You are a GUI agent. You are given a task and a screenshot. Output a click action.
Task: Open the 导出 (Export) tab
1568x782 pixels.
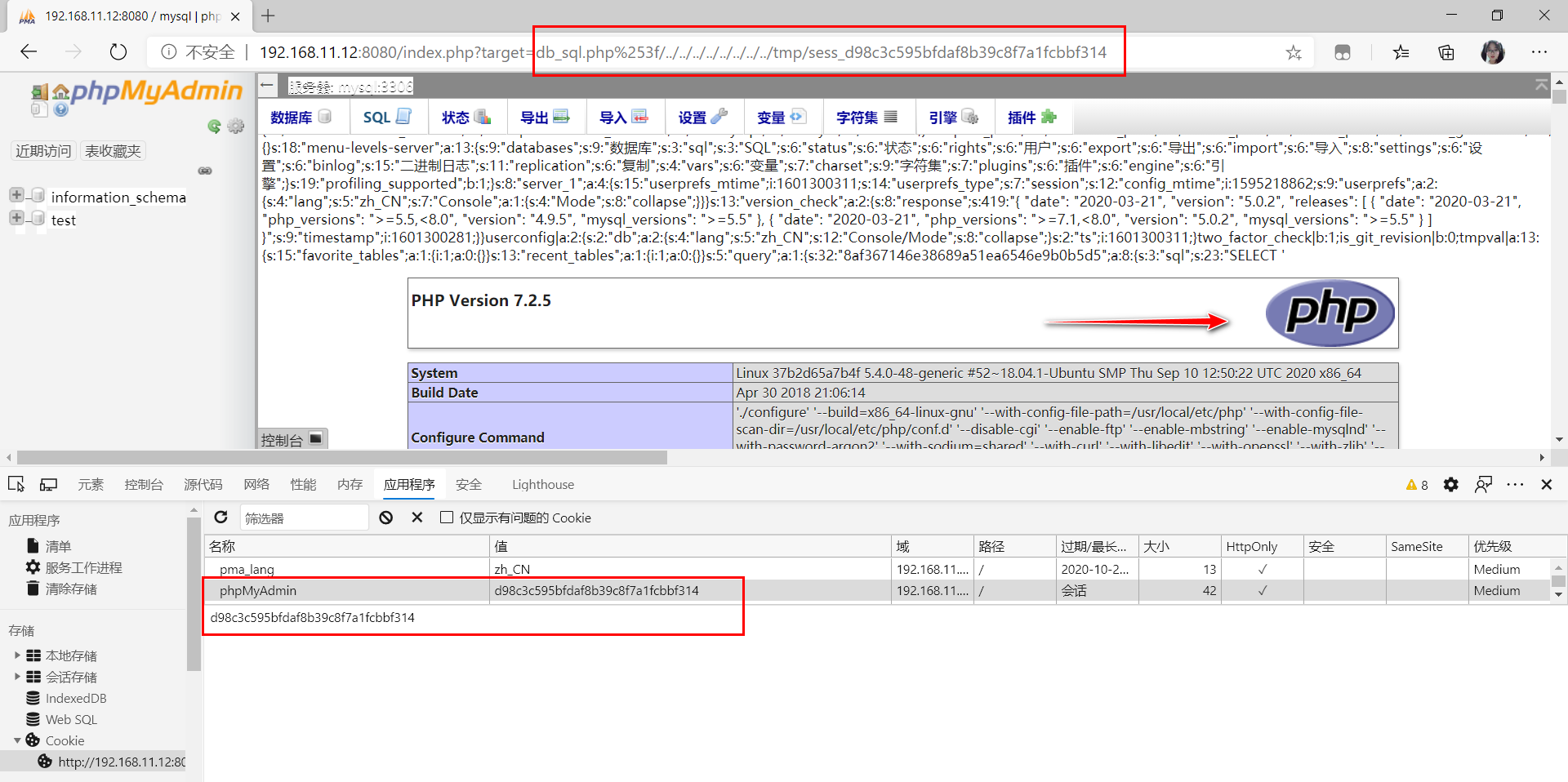545,118
